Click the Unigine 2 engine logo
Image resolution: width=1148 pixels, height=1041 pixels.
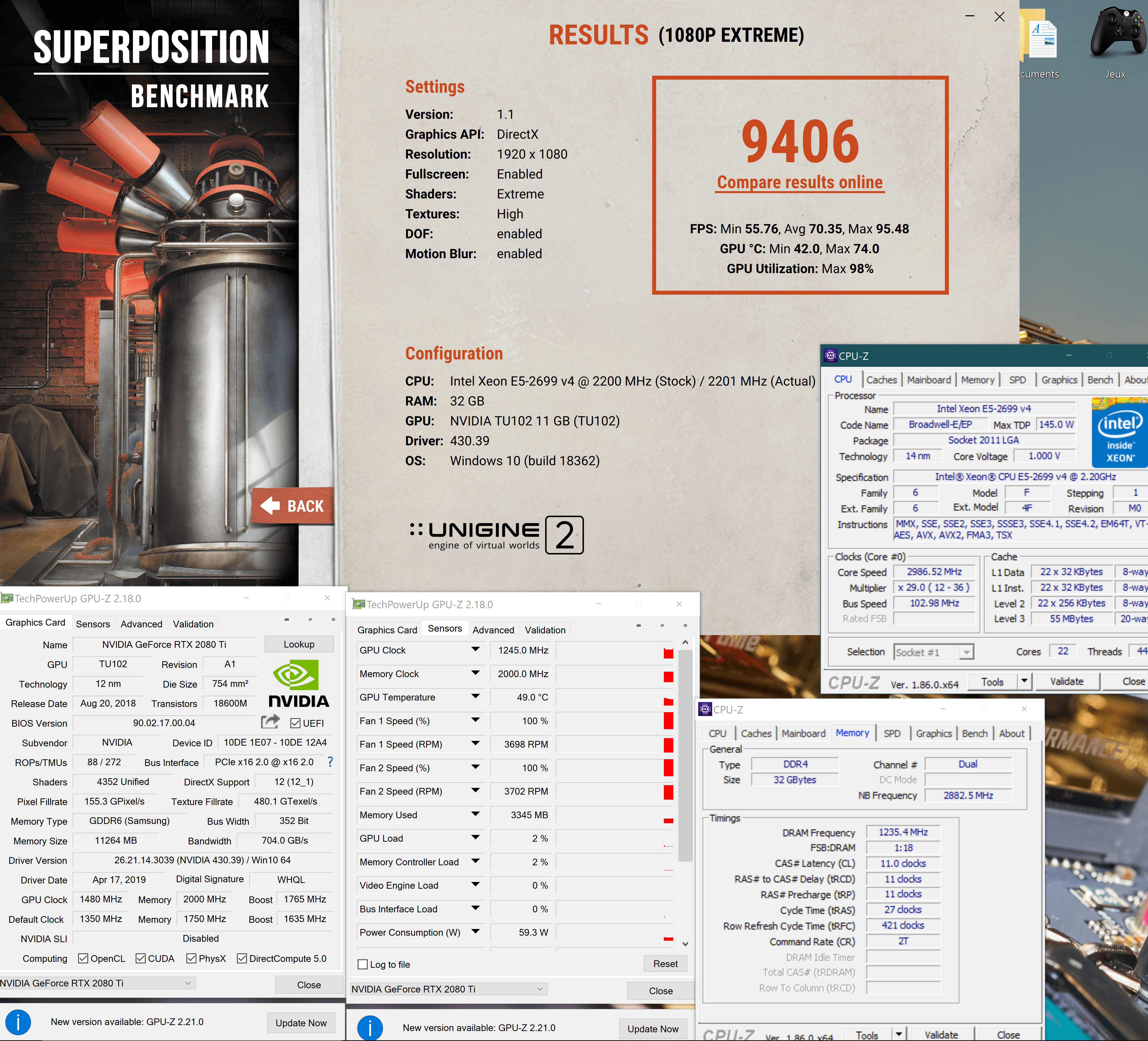(x=497, y=535)
